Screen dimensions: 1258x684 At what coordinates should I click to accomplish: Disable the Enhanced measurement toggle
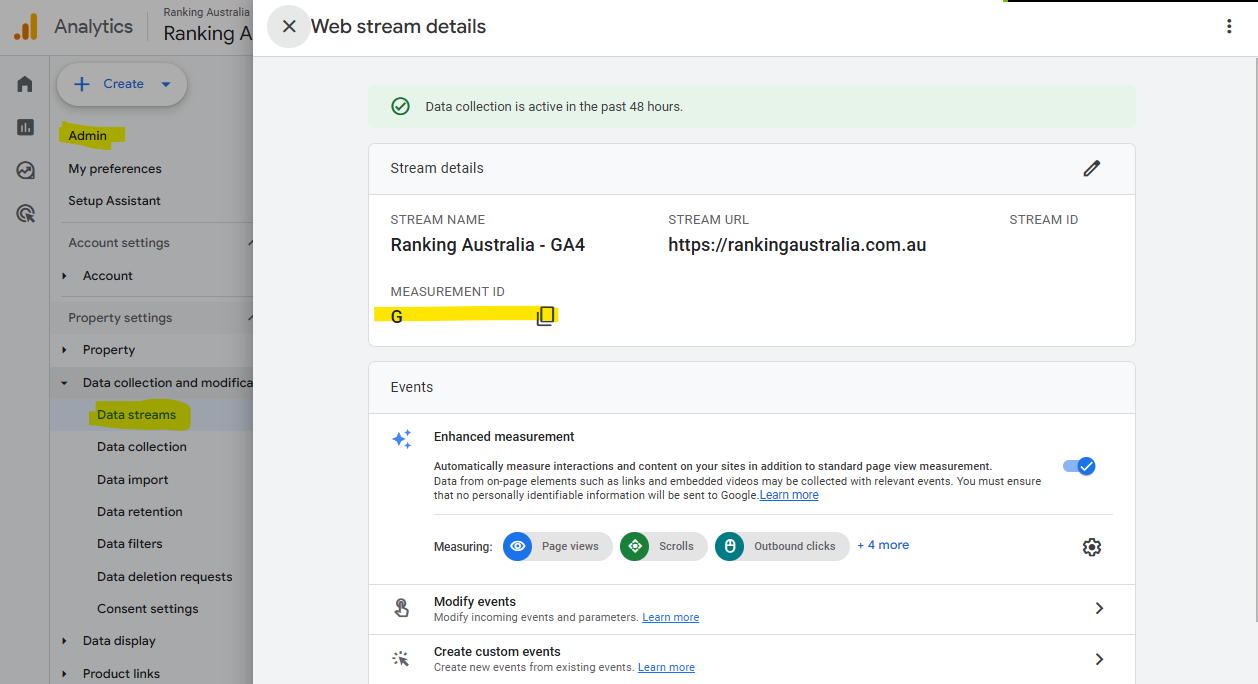pyautogui.click(x=1079, y=466)
